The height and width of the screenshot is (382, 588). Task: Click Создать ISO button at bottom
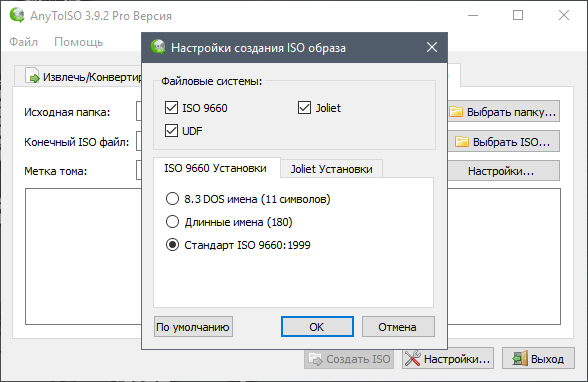click(x=349, y=359)
